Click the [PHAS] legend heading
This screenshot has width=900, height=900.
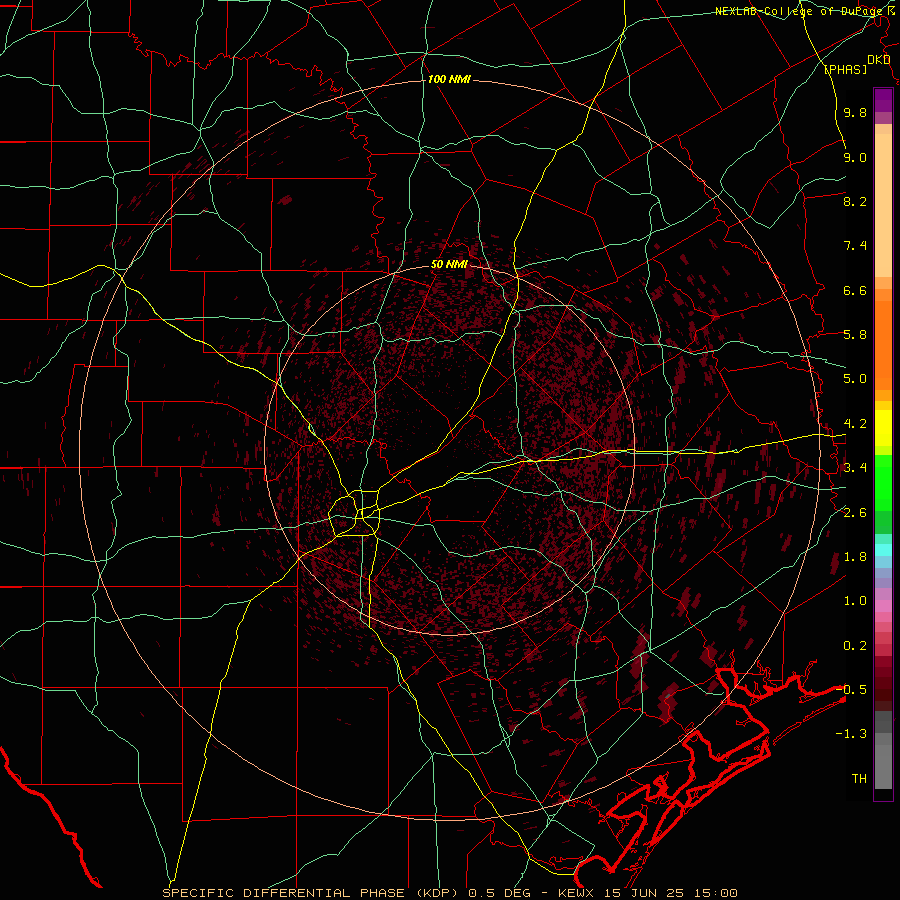tap(845, 69)
